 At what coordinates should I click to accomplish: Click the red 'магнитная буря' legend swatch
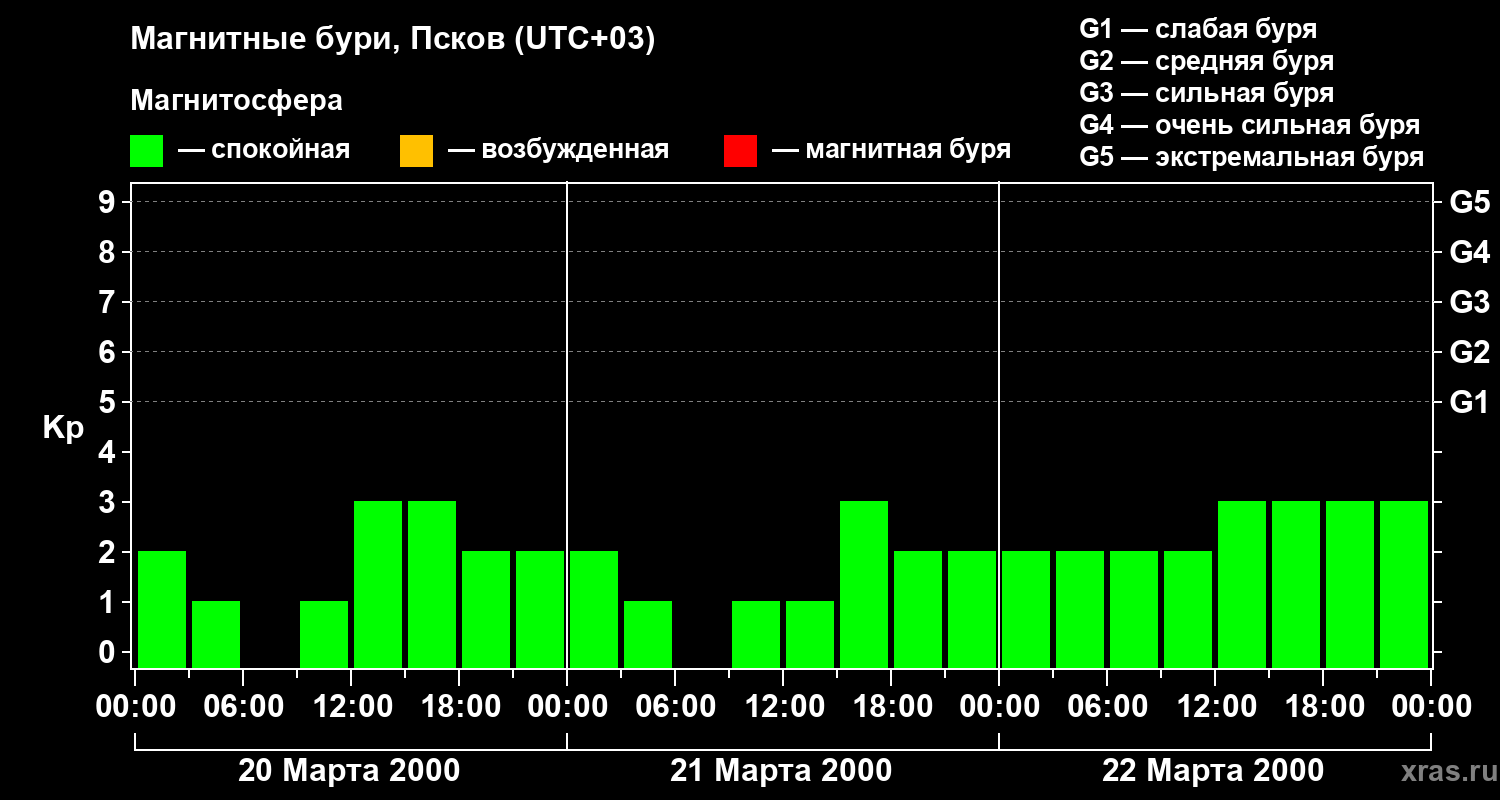pos(740,151)
